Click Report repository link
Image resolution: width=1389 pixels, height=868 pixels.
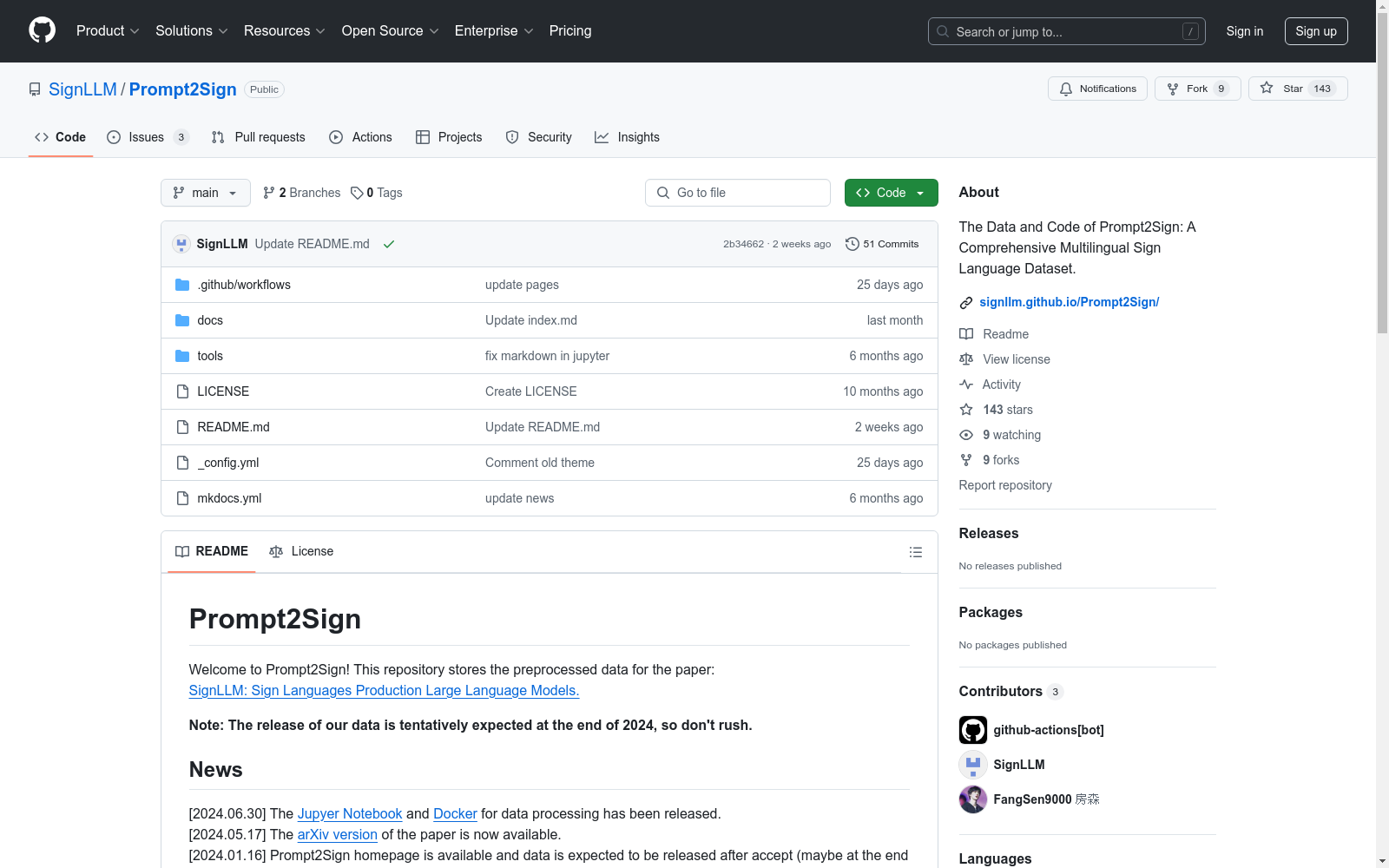1005,485
